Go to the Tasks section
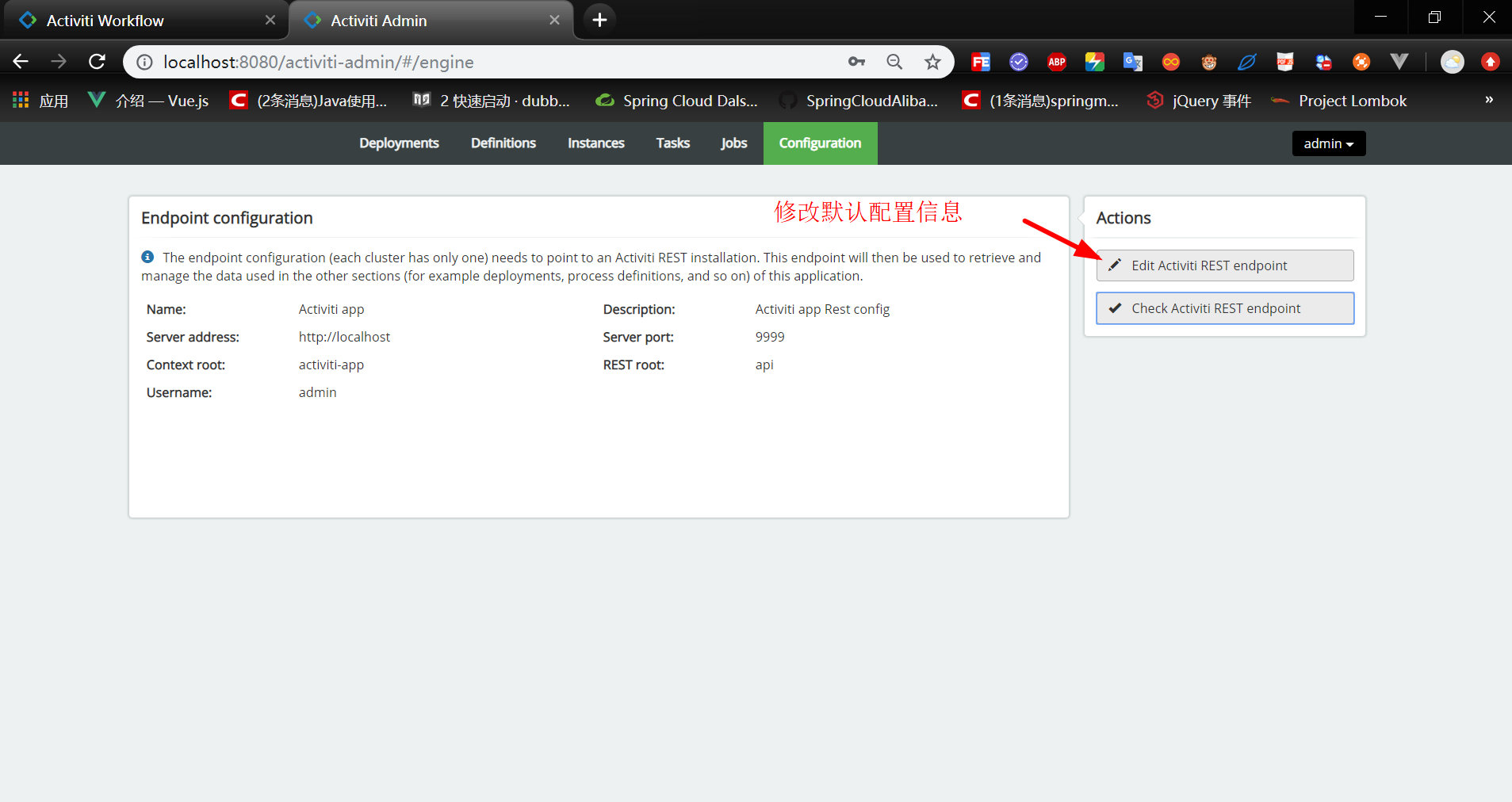1512x802 pixels. 673,143
